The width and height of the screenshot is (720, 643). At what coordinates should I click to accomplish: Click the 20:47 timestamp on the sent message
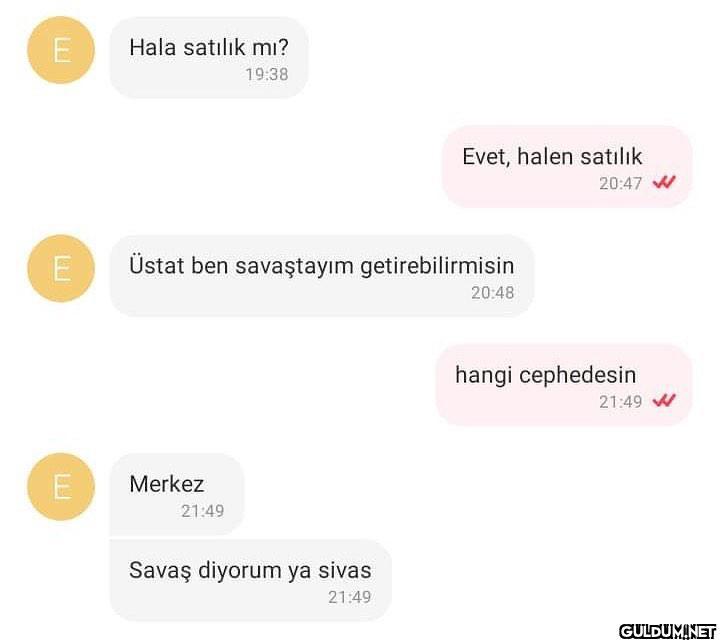pyautogui.click(x=620, y=183)
